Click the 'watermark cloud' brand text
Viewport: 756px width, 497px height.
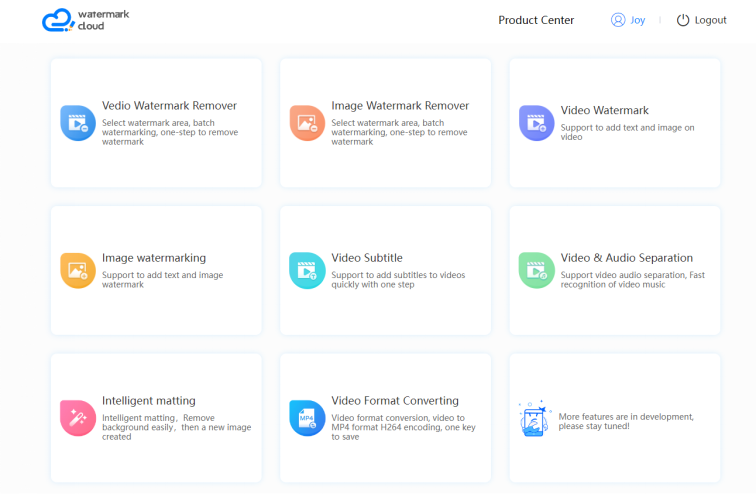point(103,20)
